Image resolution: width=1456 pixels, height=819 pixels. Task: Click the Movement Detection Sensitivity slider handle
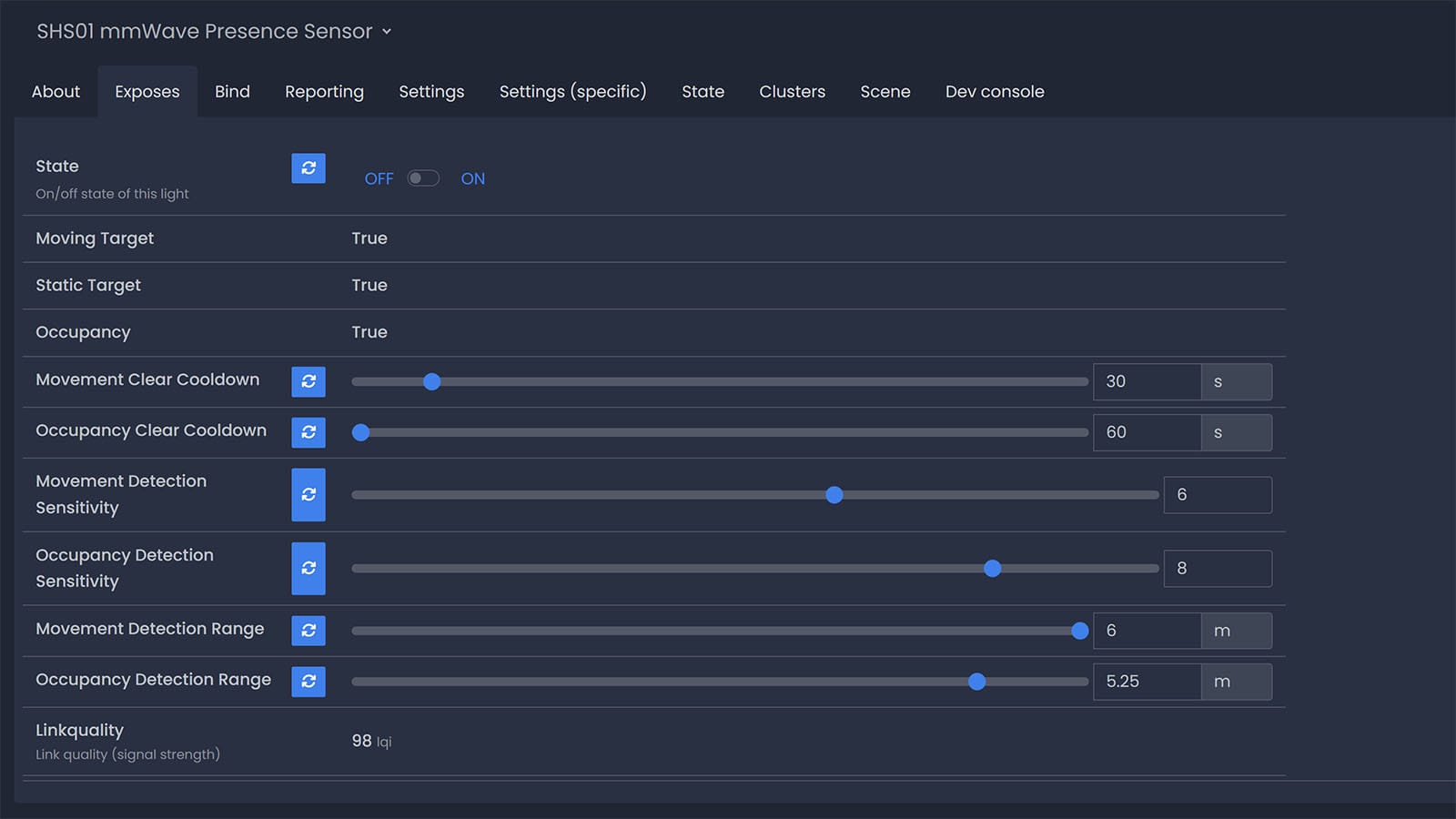(x=834, y=495)
